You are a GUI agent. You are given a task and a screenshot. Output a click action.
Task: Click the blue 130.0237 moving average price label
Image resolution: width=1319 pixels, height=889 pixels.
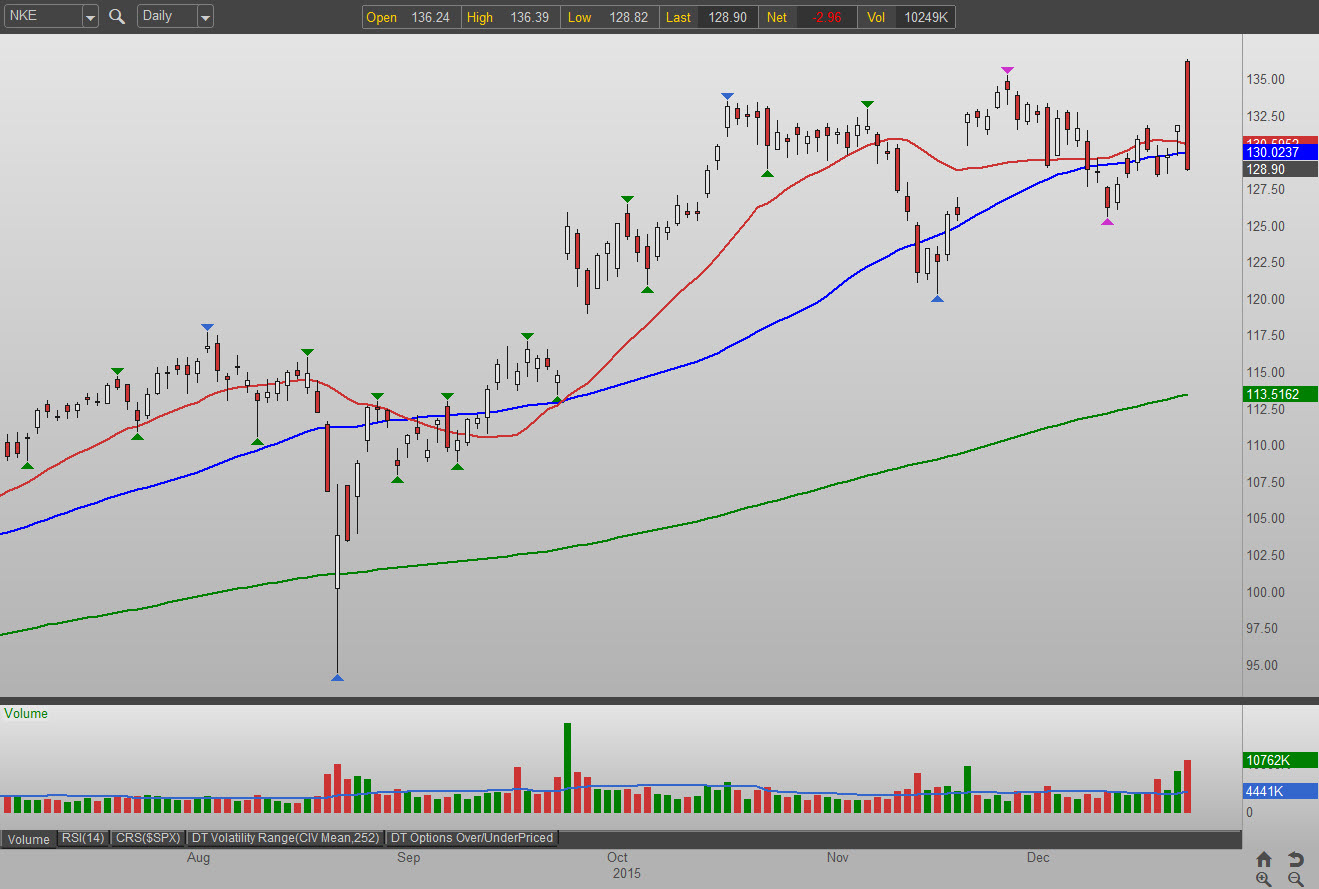coord(1272,152)
